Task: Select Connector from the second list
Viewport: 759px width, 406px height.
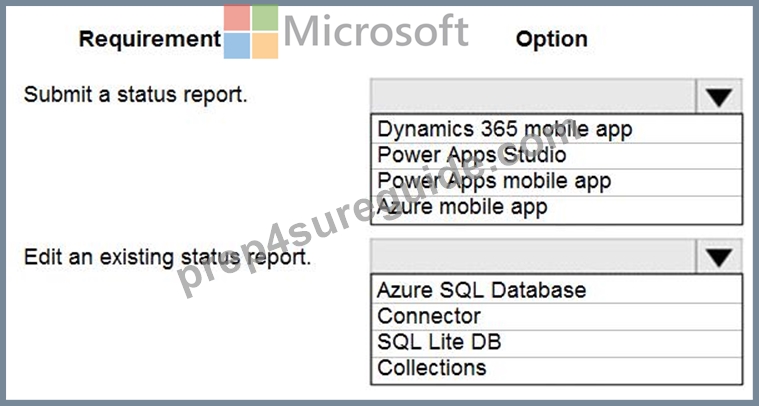Action: [556, 316]
